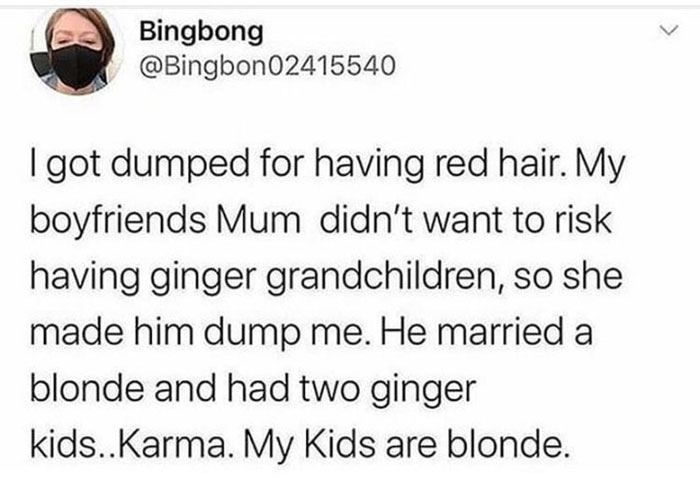The height and width of the screenshot is (483, 700).
Task: Click the words 'boyfriends Mum' in tweet
Action: pos(165,221)
